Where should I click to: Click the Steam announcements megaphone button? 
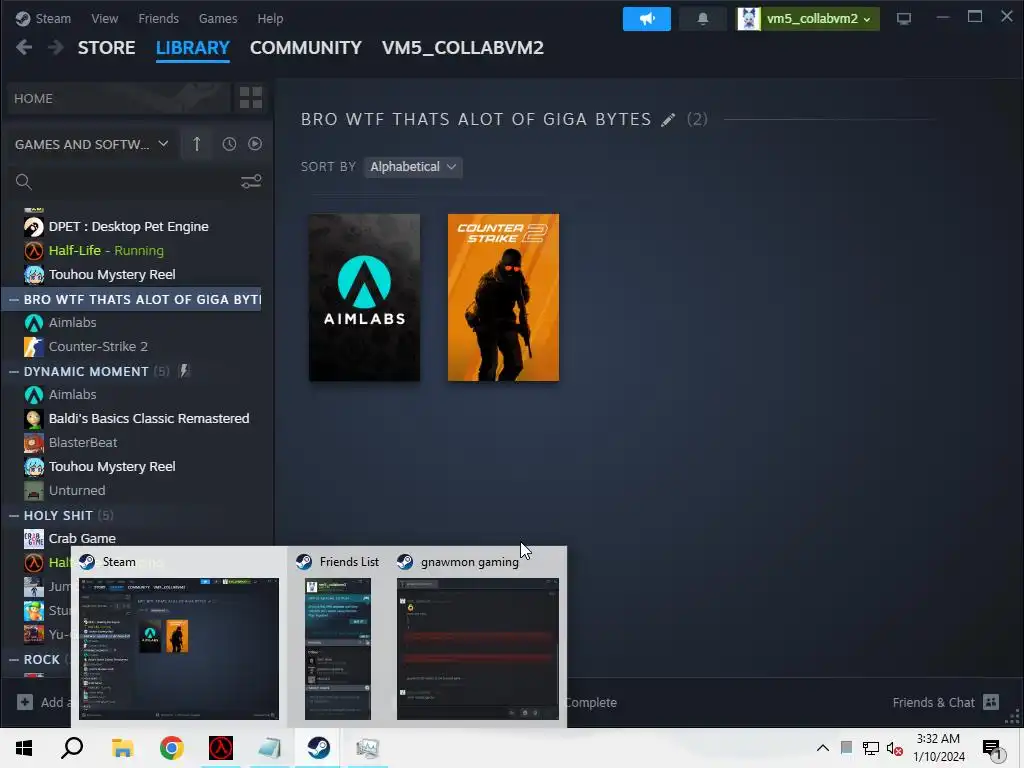click(647, 19)
